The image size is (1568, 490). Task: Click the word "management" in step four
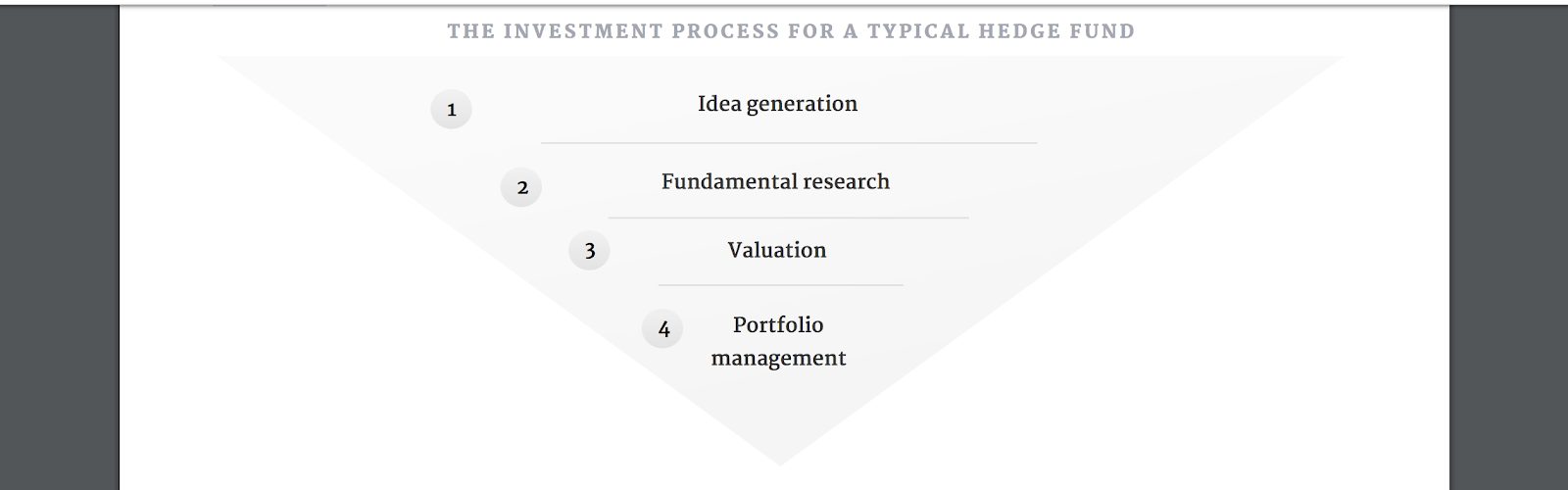(x=778, y=358)
